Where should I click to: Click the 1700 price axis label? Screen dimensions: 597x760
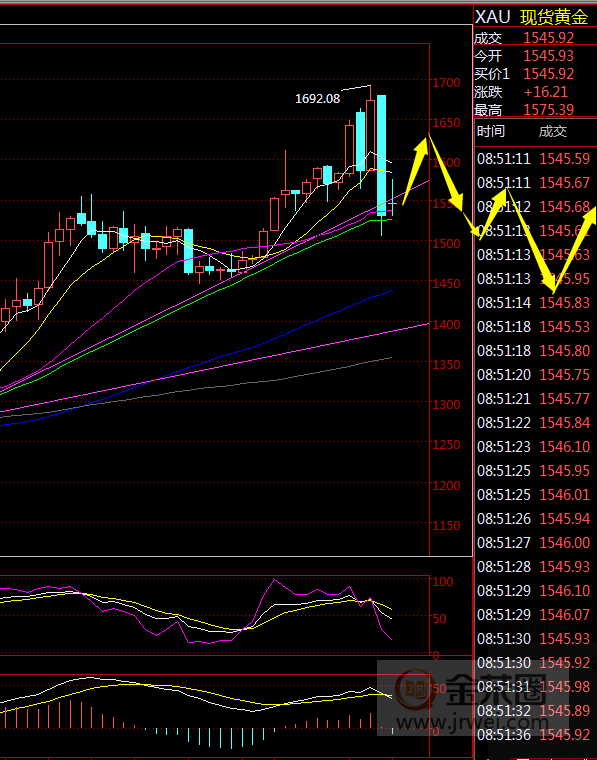click(447, 83)
